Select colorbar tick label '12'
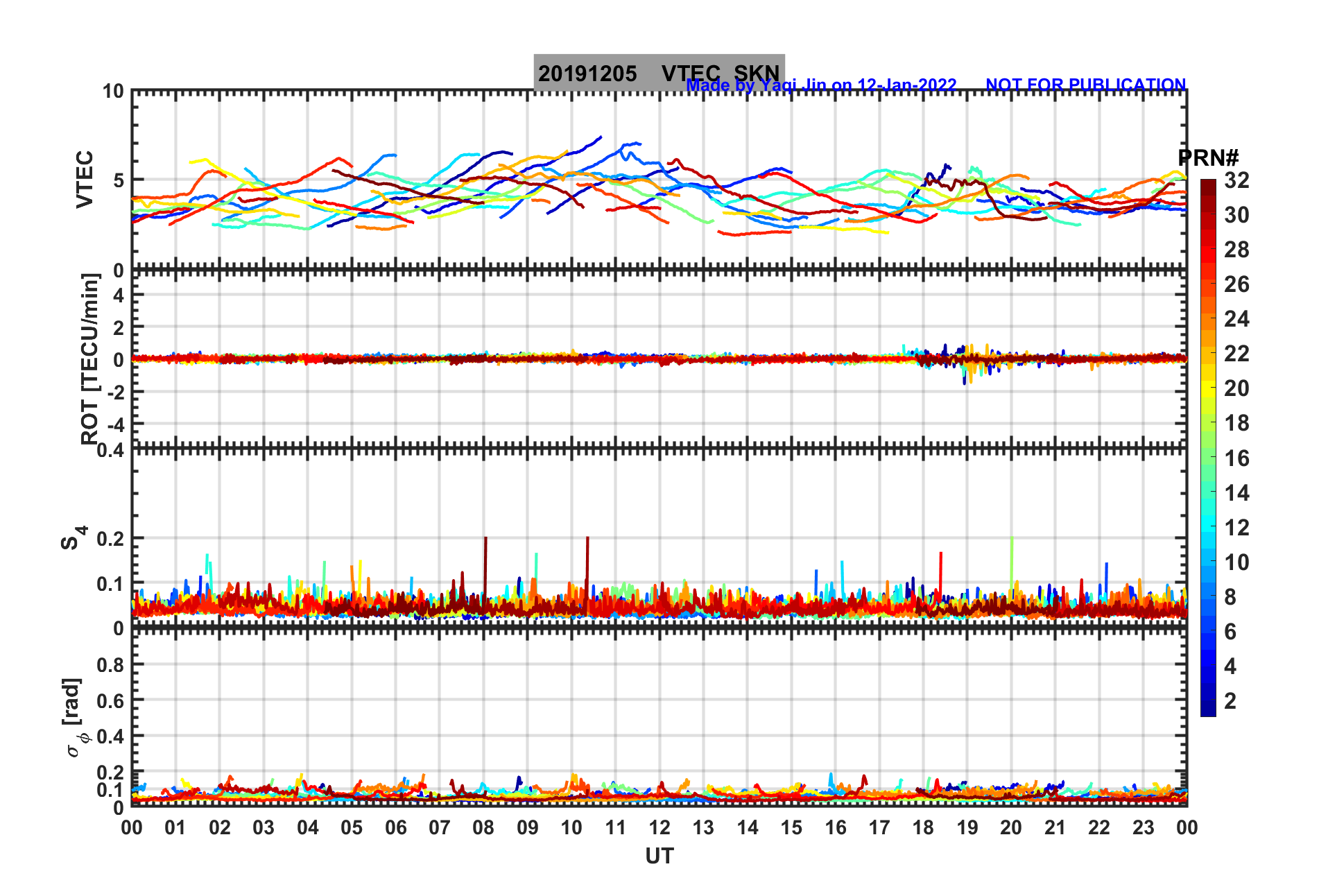This screenshot has height=896, width=1319. click(x=1236, y=528)
